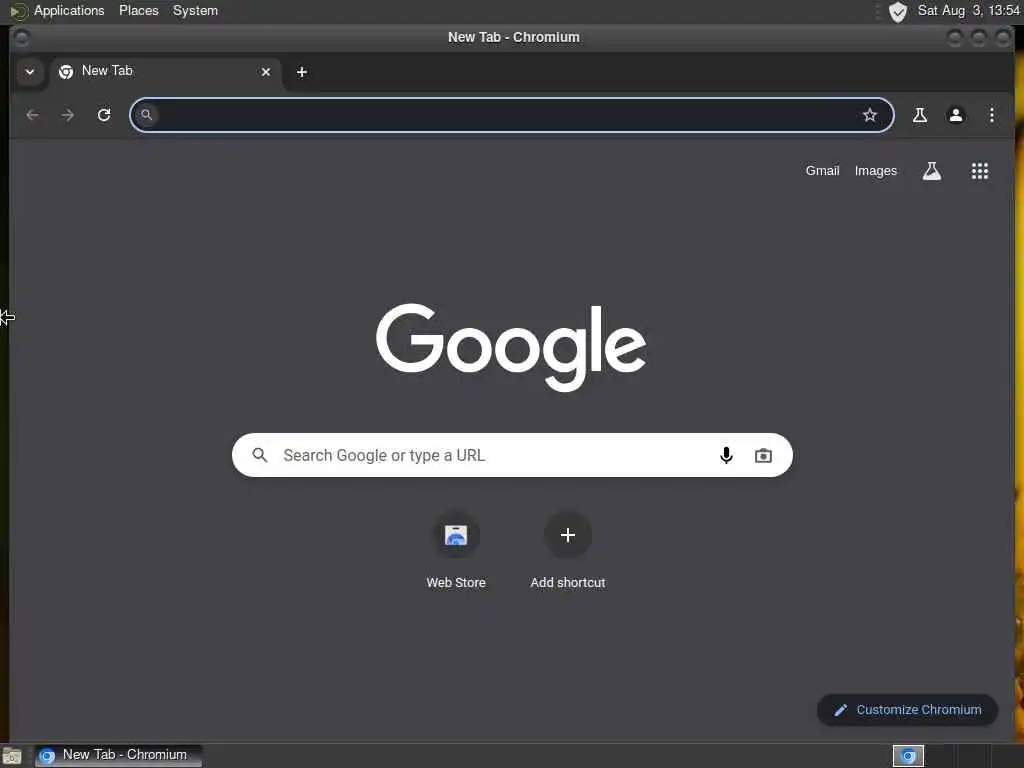1024x768 pixels.
Task: Click the shield icon in system tray
Action: pos(898,11)
